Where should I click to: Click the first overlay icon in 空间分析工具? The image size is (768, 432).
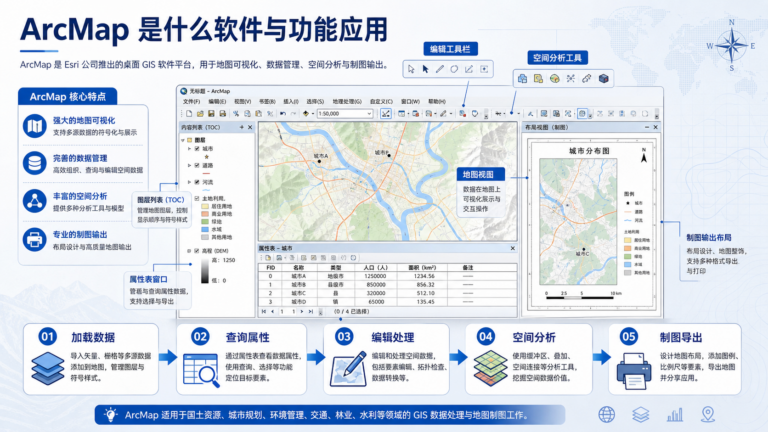(523, 78)
